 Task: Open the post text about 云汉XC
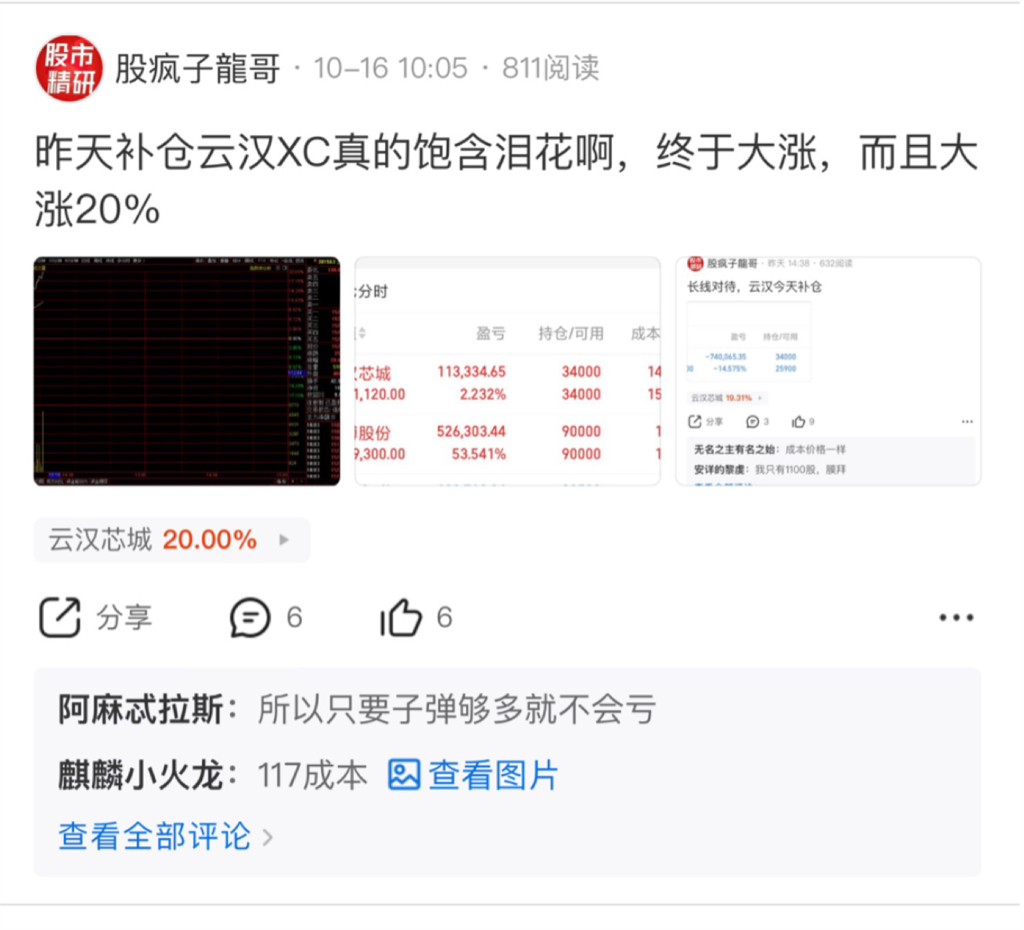506,181
